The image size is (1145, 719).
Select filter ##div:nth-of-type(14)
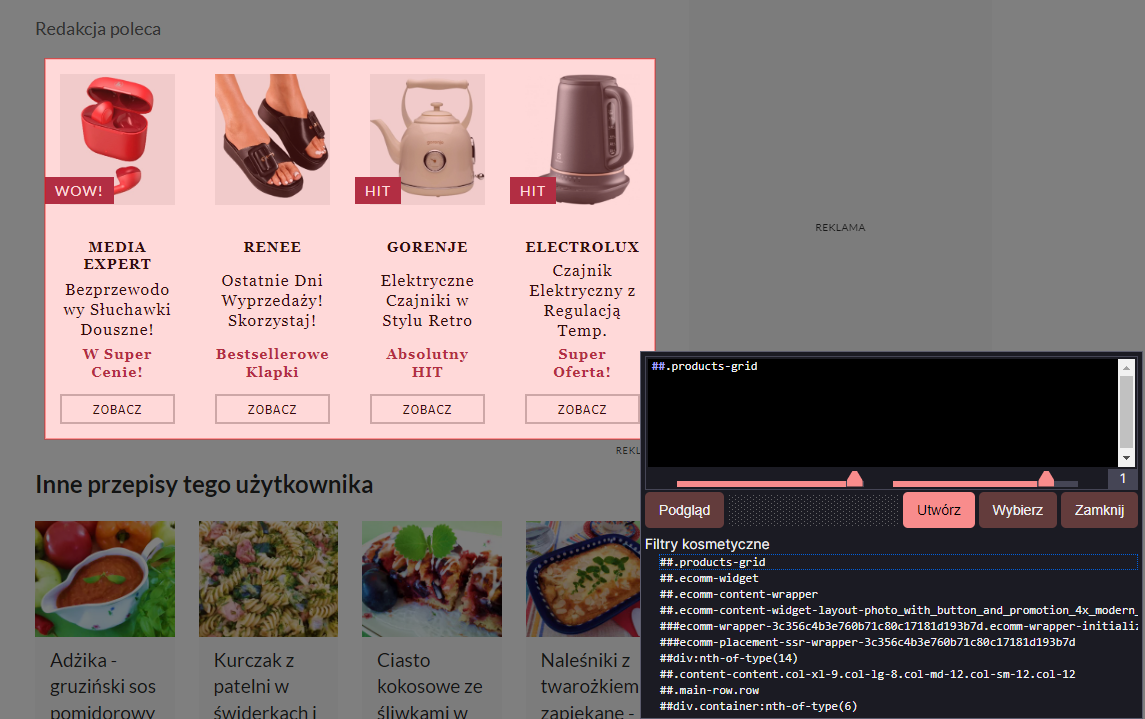(898, 658)
